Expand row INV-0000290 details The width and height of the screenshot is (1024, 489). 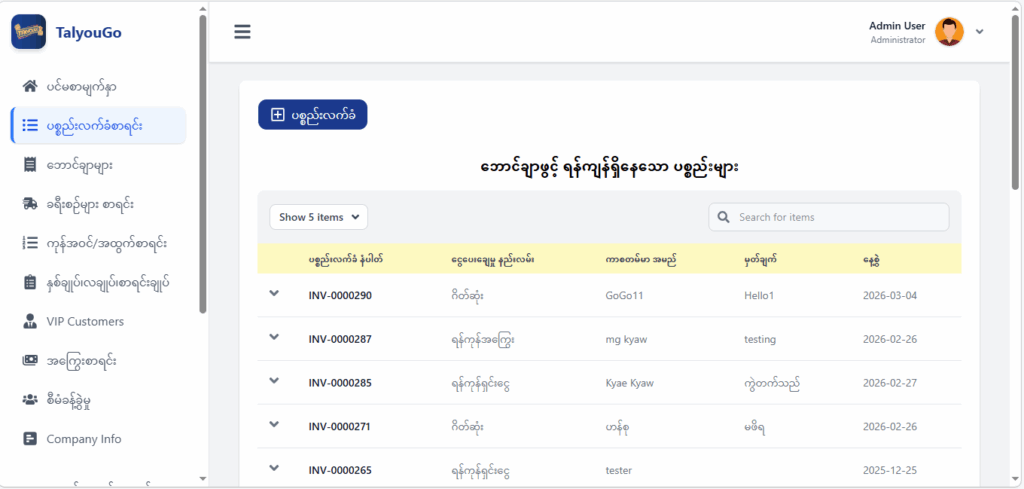pyautogui.click(x=274, y=294)
